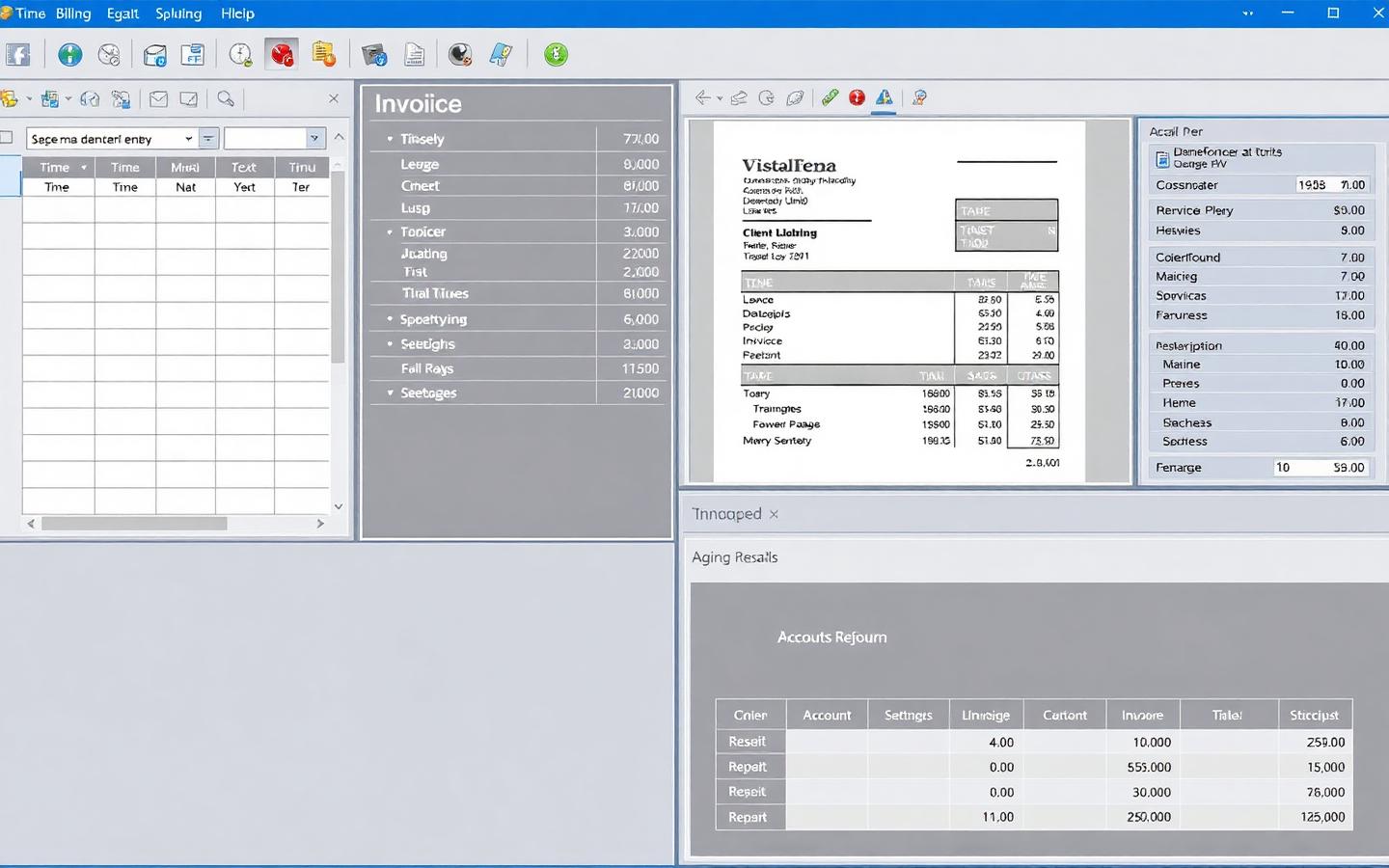
Task: Open the Egalt menu
Action: click(123, 14)
